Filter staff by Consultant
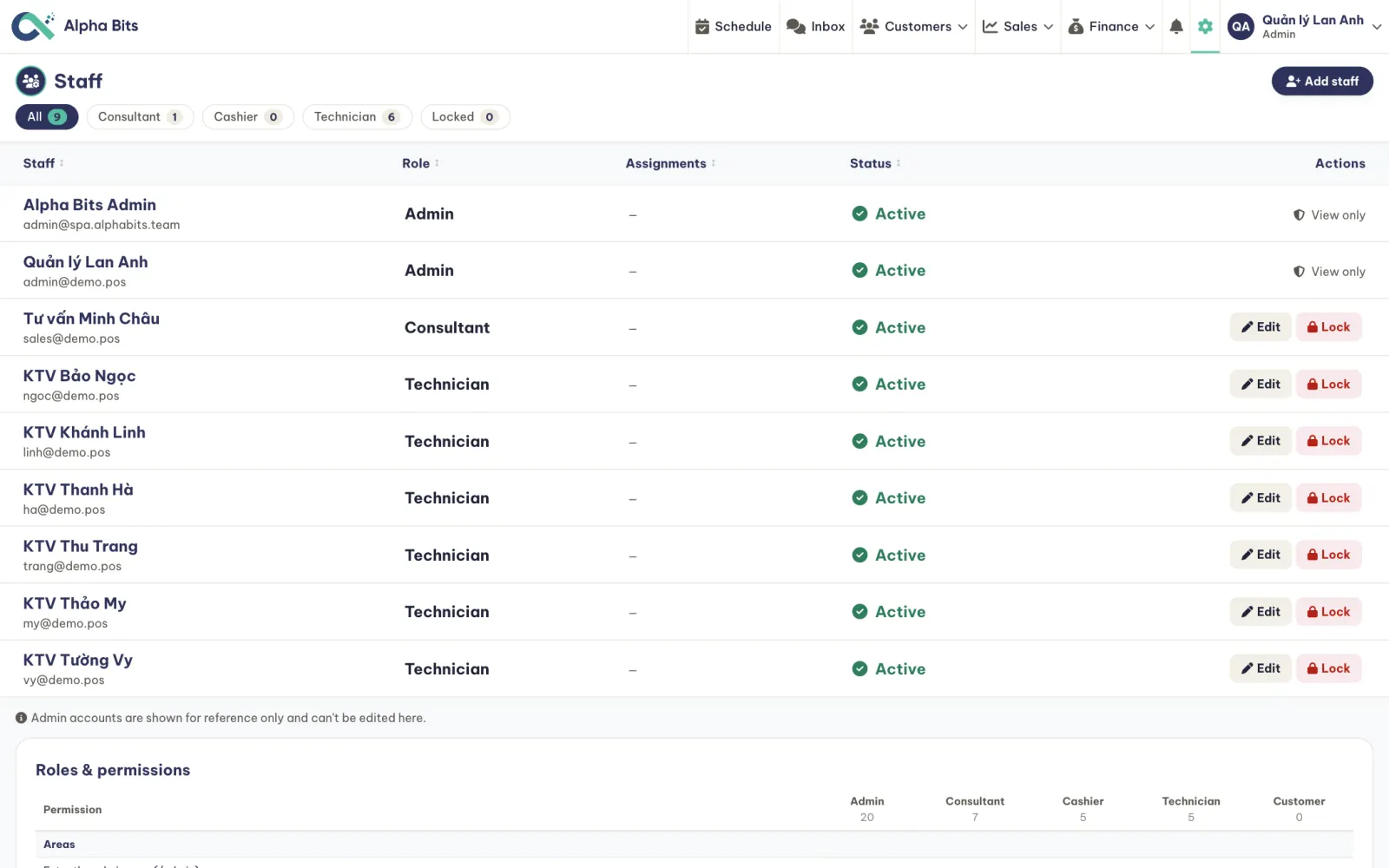This screenshot has height=868, width=1389. coord(140,117)
